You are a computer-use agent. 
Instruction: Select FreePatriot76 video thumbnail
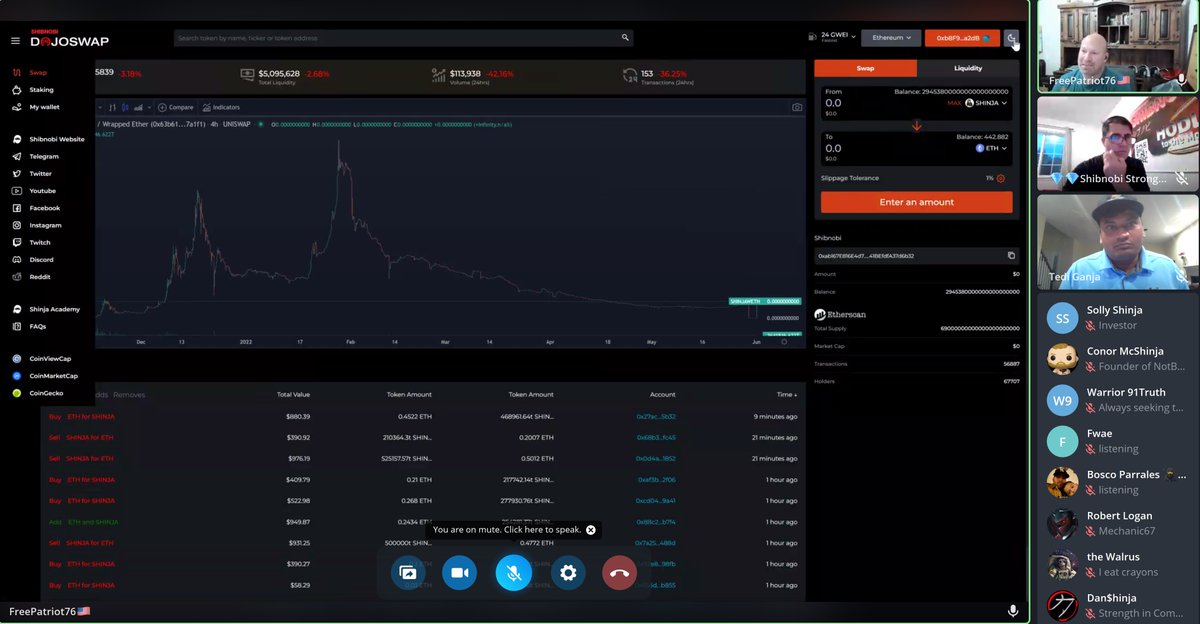click(1117, 46)
